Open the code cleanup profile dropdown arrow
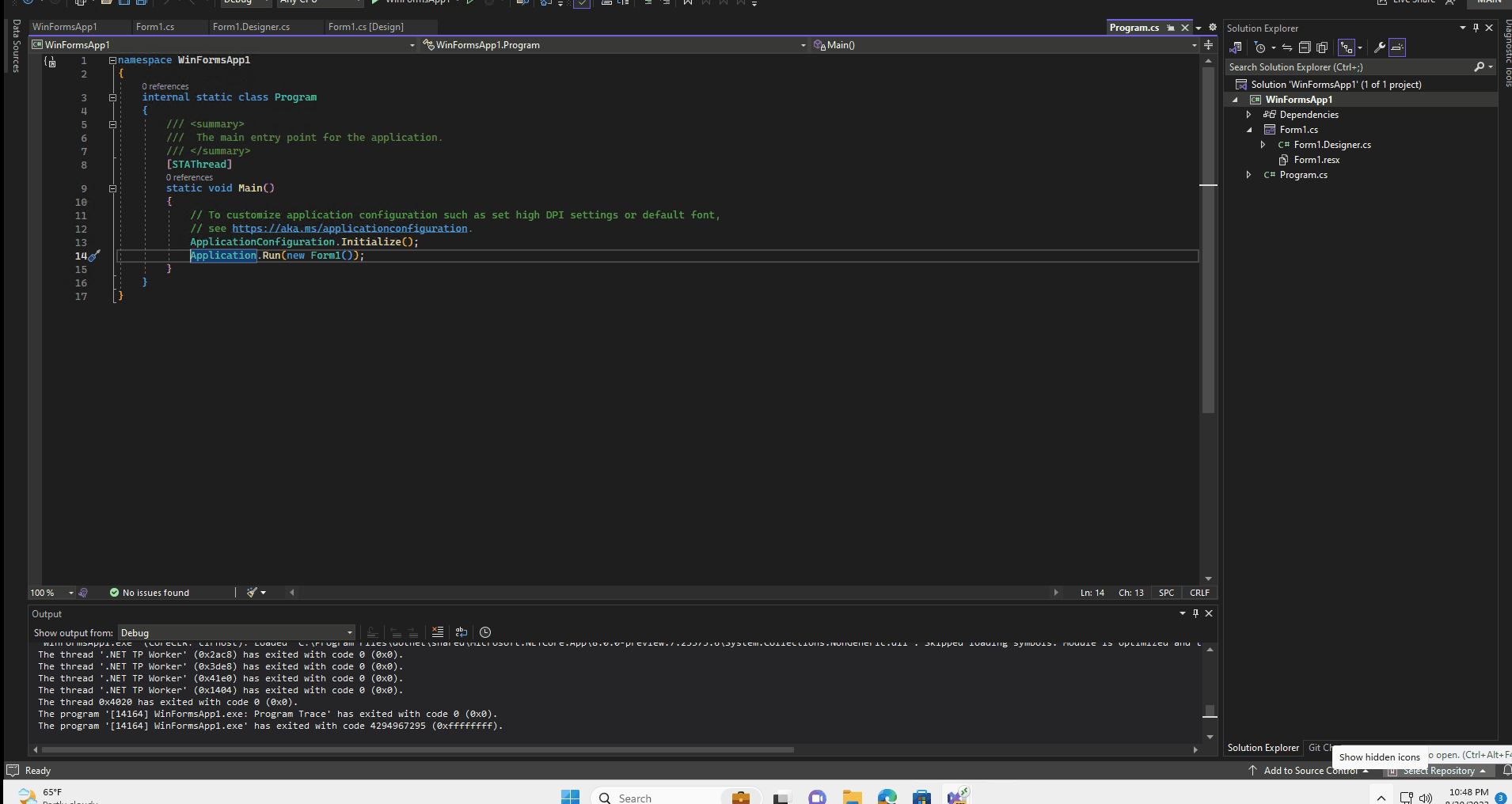This screenshot has width=1512, height=804. point(264,593)
